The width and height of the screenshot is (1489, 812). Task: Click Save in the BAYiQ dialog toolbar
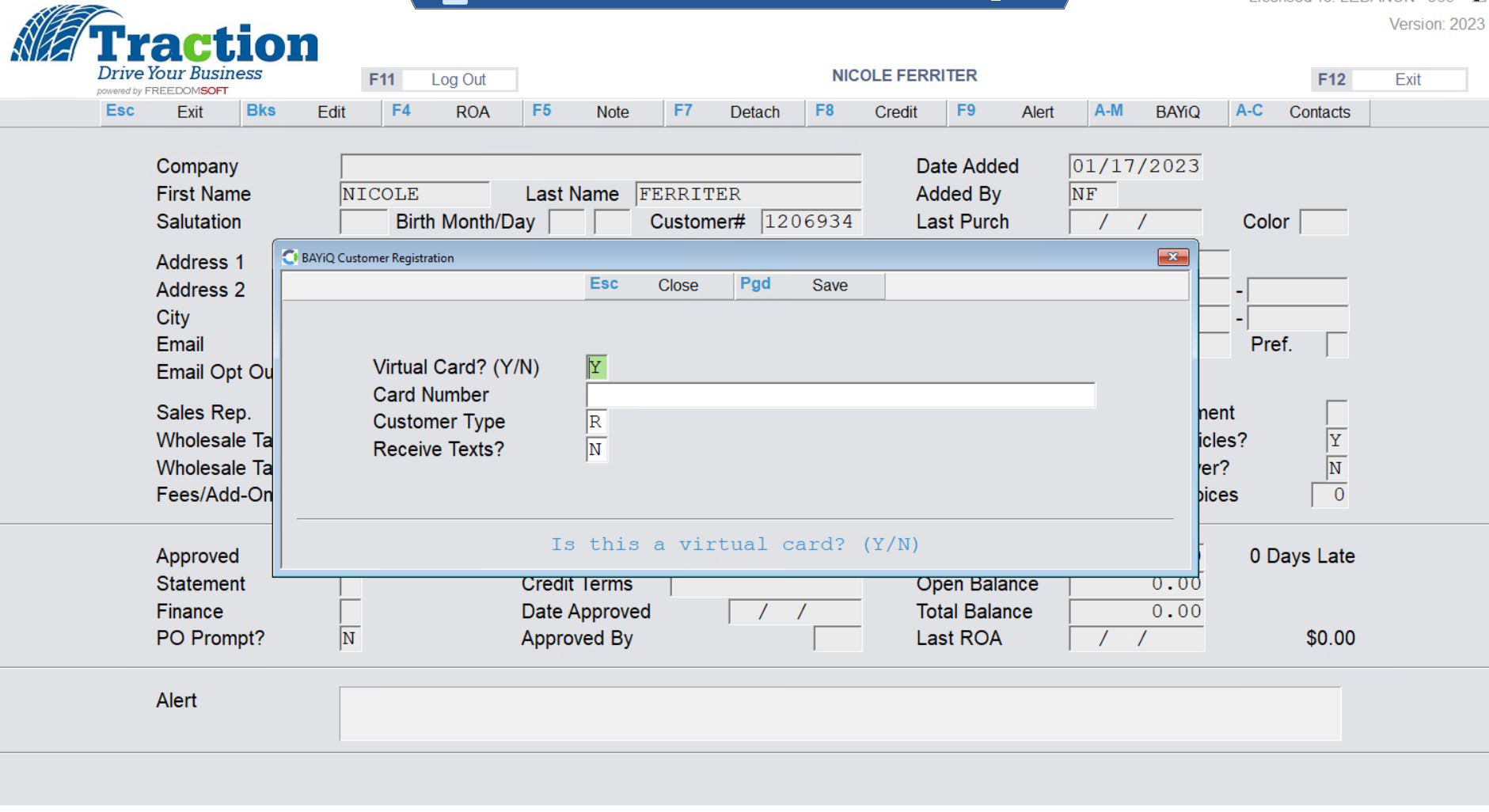click(810, 285)
